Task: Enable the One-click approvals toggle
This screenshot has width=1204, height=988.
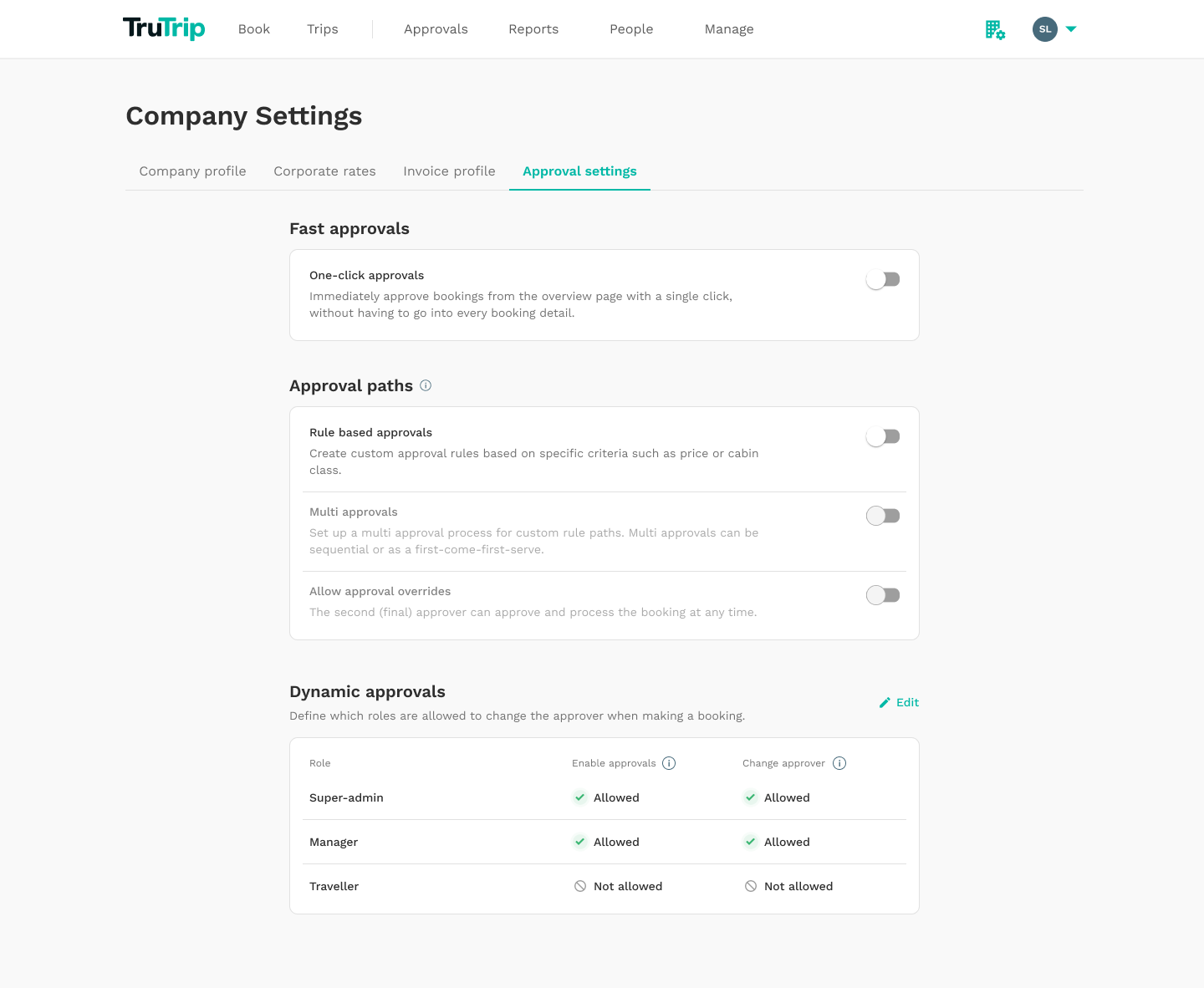Action: click(x=883, y=279)
